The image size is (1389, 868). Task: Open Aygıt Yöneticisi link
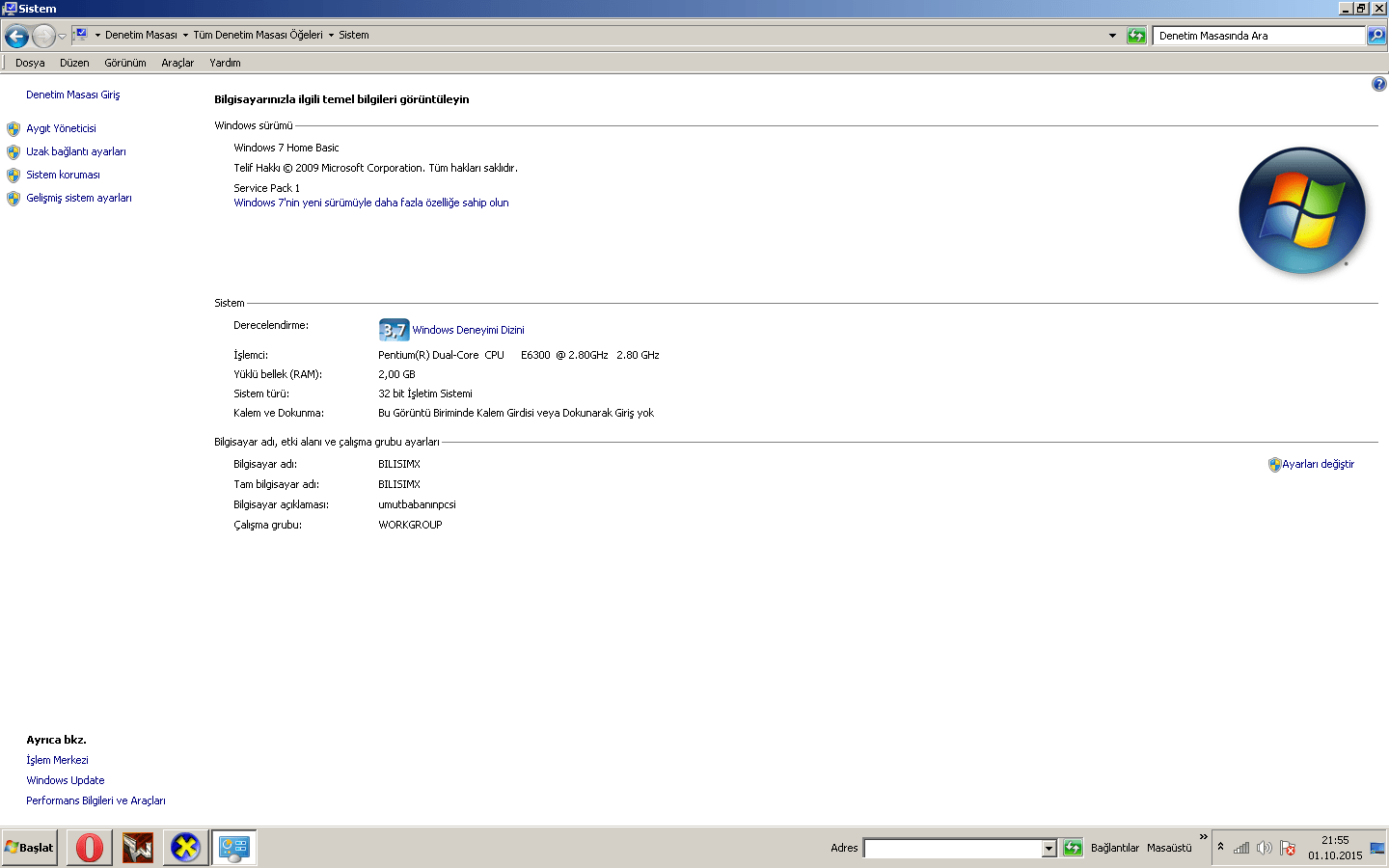[61, 128]
